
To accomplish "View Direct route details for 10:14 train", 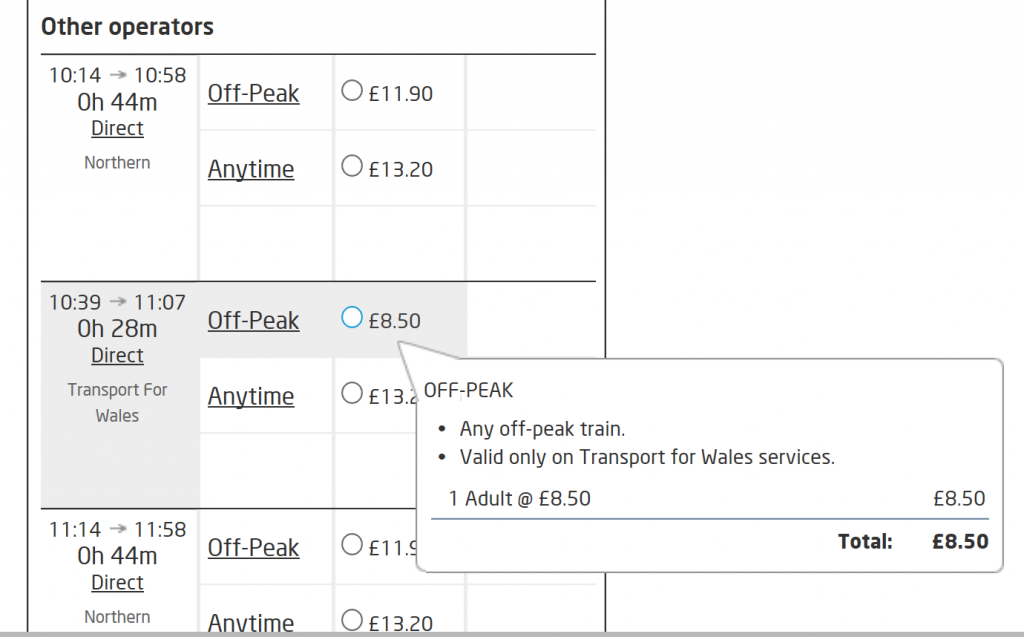I will 117,128.
